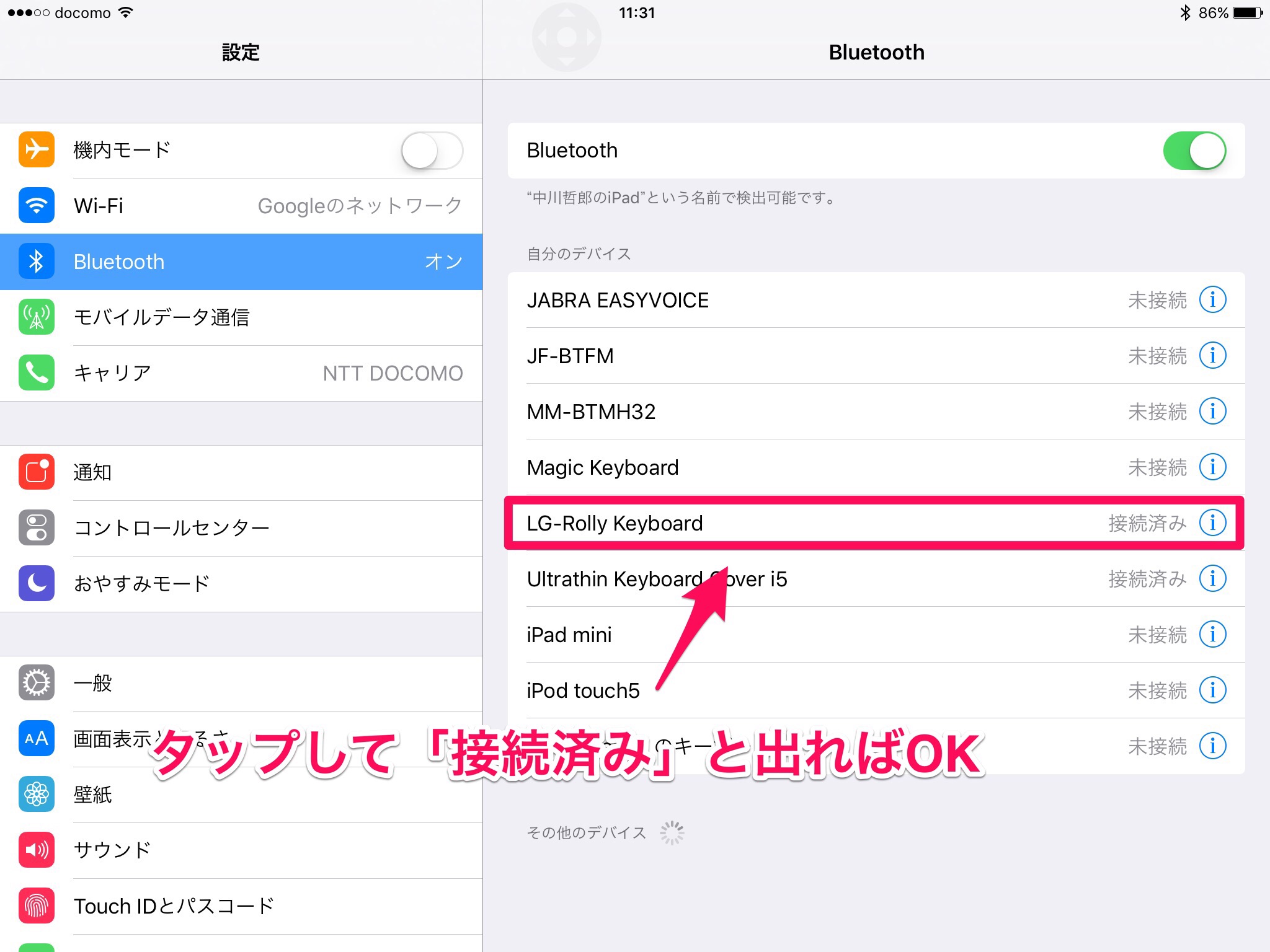Show MM-BTMH32 device info
The image size is (1270, 952).
1212,412
